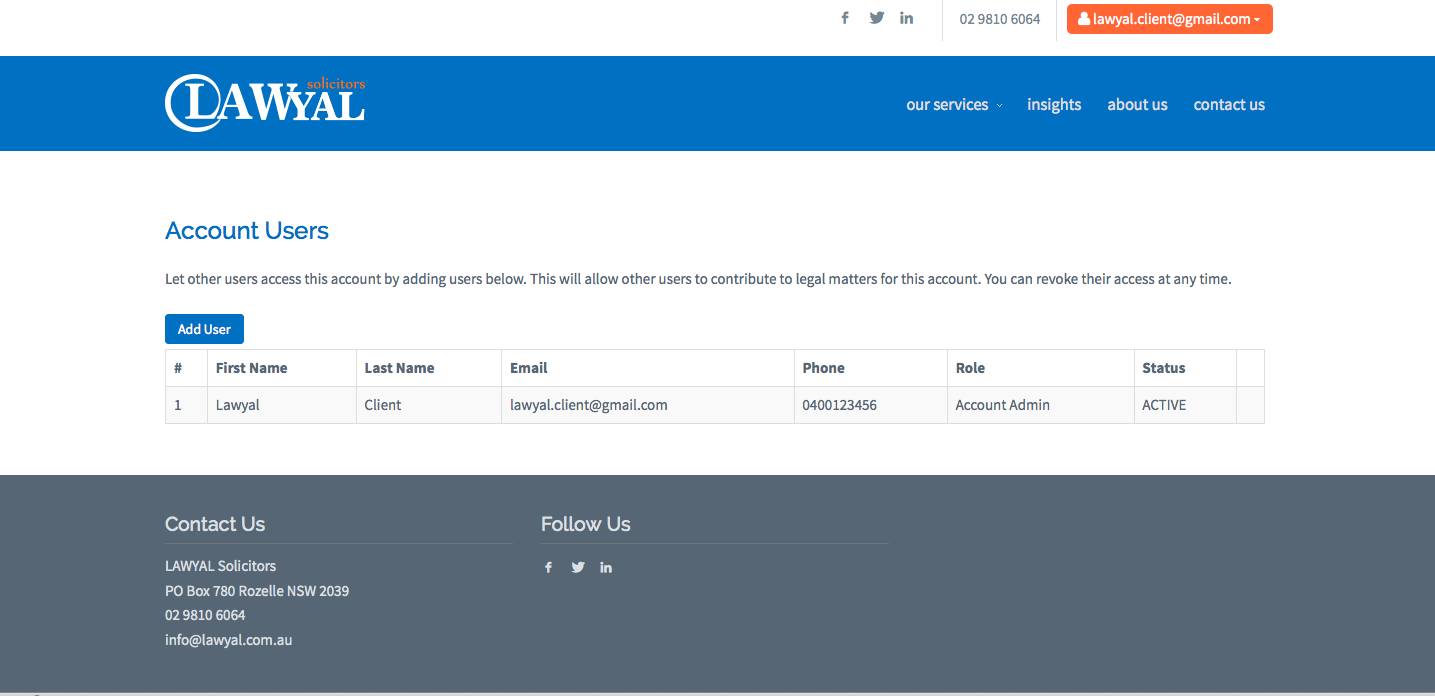Click the phone number 02 9810 6064 in top bar

tap(999, 19)
